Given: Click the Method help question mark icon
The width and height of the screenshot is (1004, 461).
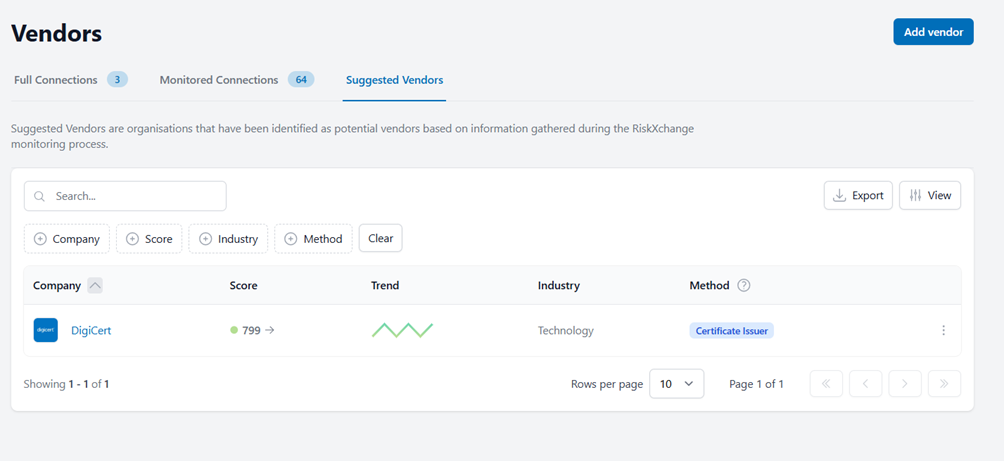Looking at the screenshot, I should (743, 285).
